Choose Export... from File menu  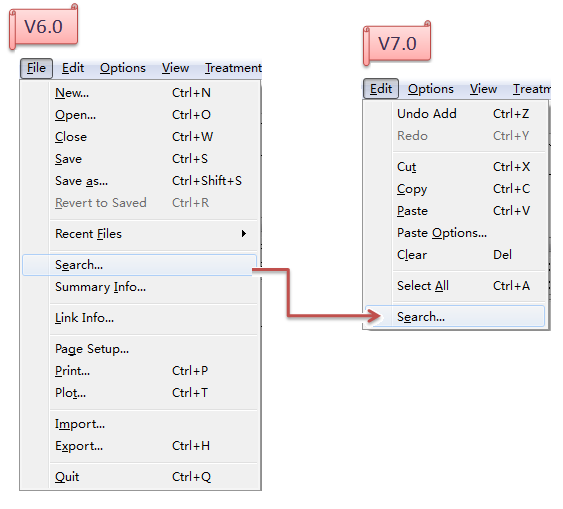tap(140, 446)
